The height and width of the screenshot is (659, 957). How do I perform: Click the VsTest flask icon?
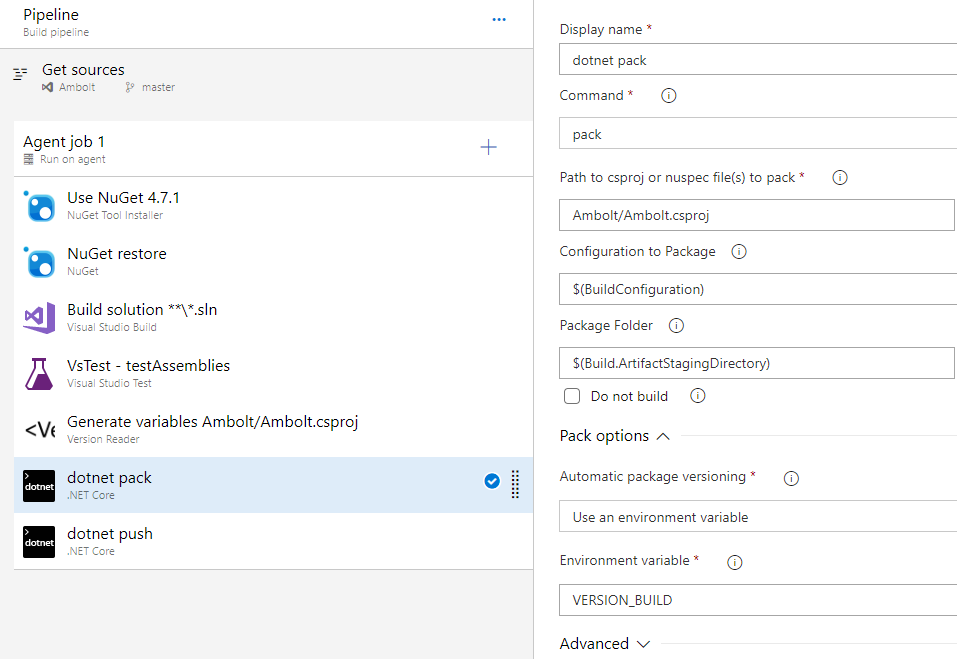(40, 374)
